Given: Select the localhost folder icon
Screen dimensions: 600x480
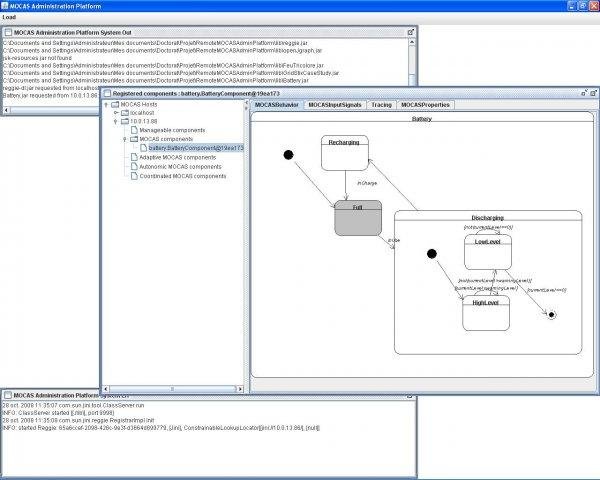Looking at the screenshot, I should (x=125, y=113).
